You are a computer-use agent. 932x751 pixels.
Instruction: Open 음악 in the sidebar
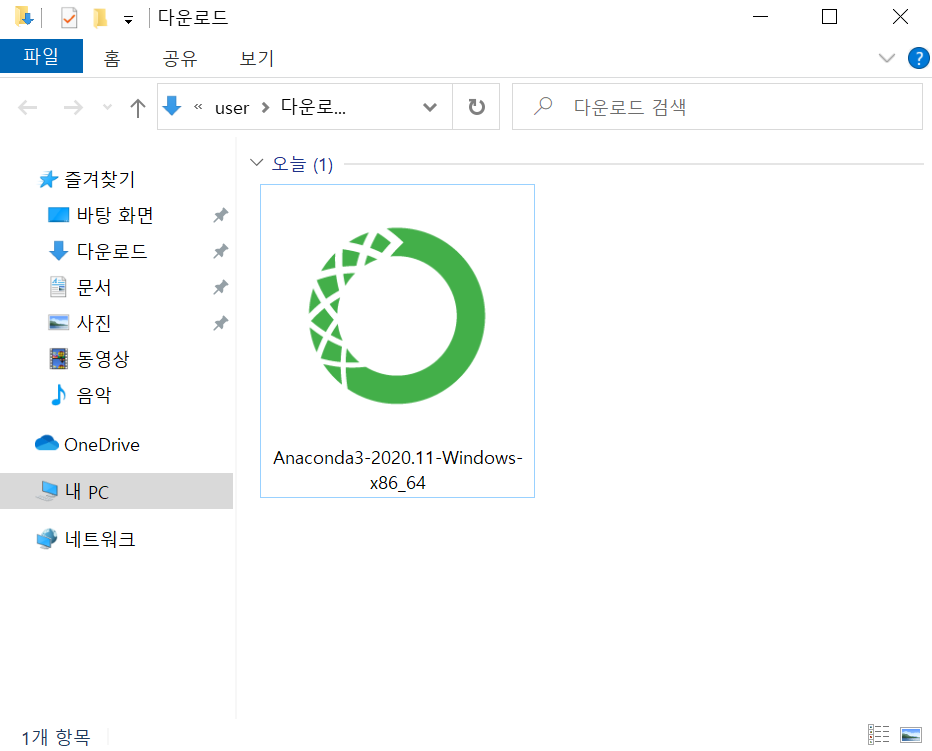(94, 395)
